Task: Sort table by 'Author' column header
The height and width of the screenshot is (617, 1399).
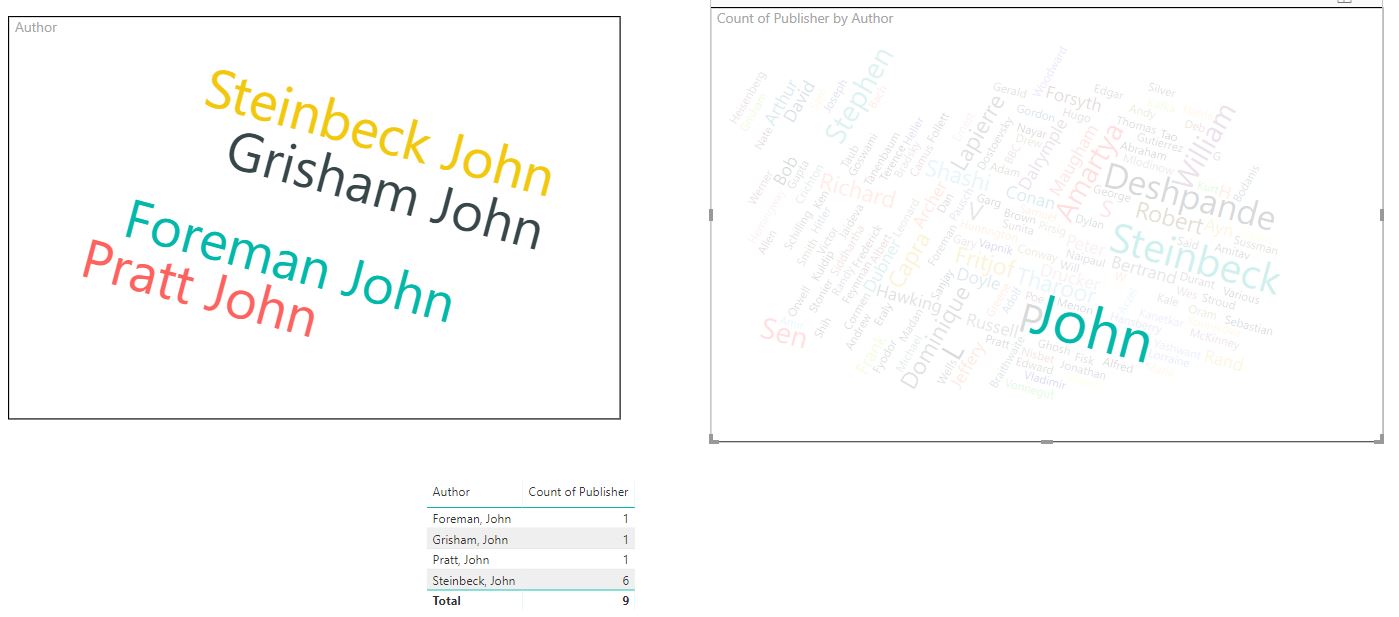Action: click(451, 492)
